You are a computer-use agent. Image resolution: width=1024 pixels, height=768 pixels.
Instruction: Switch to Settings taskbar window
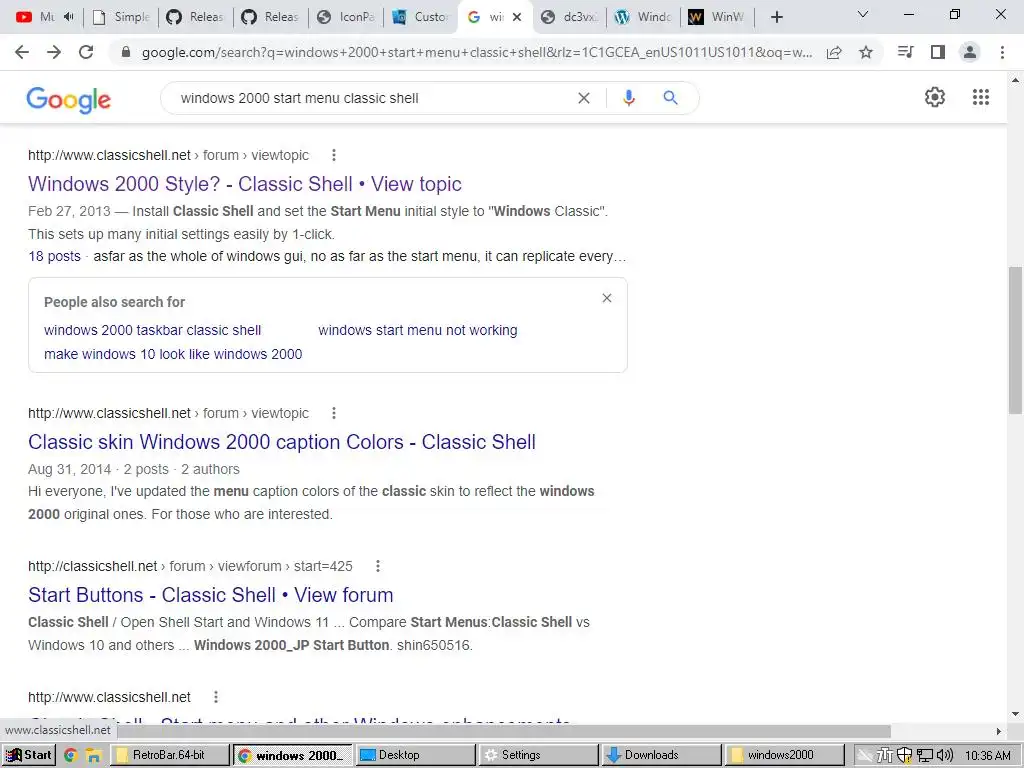[538, 755]
